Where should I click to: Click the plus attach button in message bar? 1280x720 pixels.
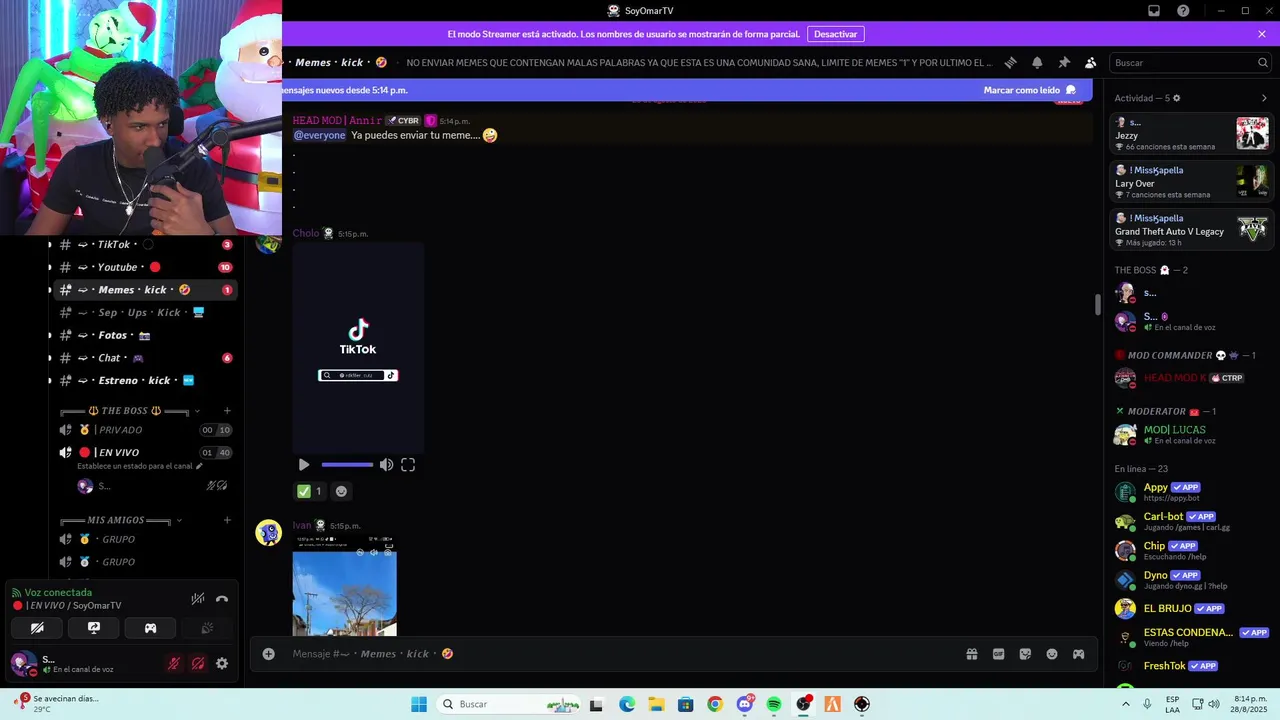[x=268, y=654]
